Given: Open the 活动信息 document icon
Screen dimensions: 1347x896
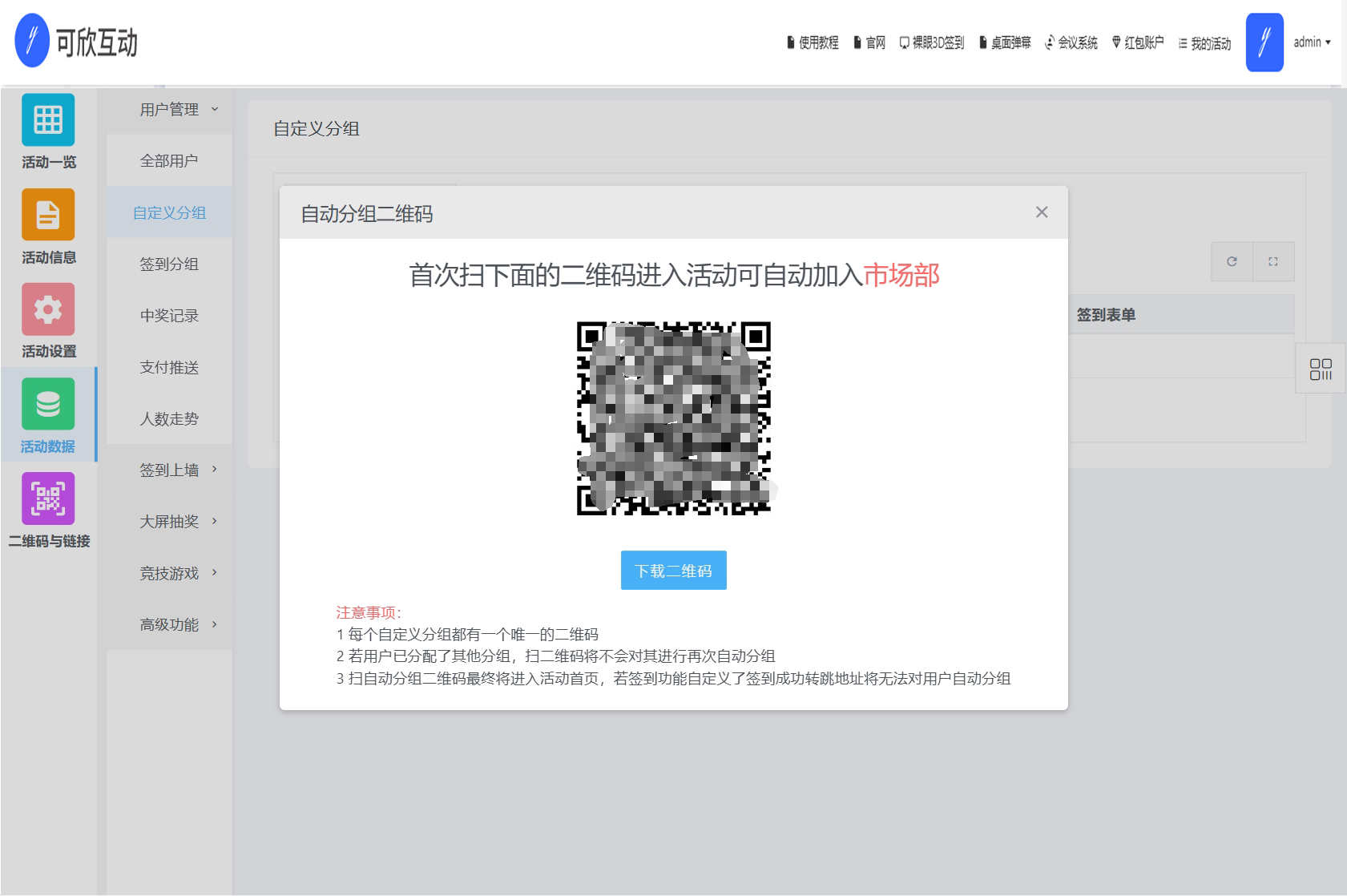Looking at the screenshot, I should [x=48, y=215].
